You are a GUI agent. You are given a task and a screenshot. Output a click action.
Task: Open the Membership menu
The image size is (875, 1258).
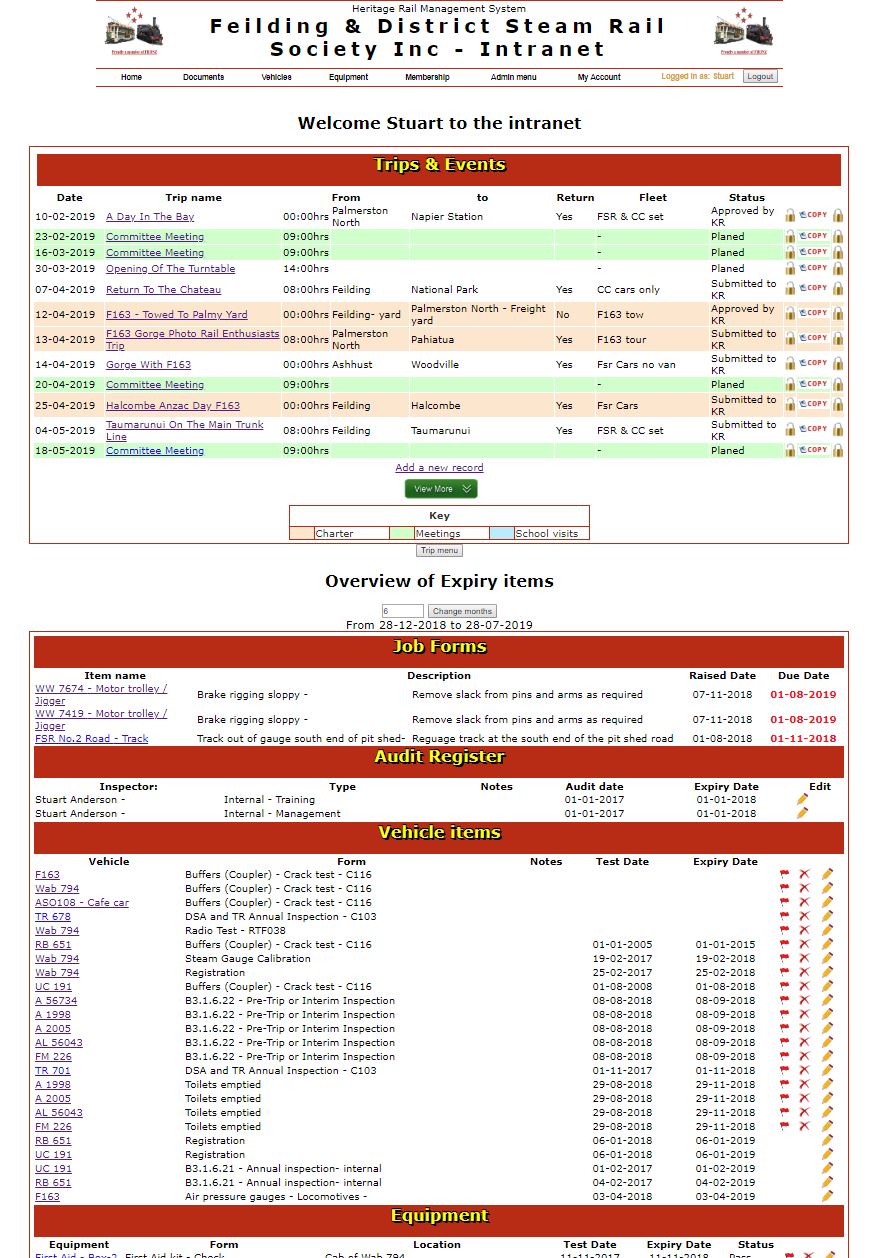[x=427, y=77]
